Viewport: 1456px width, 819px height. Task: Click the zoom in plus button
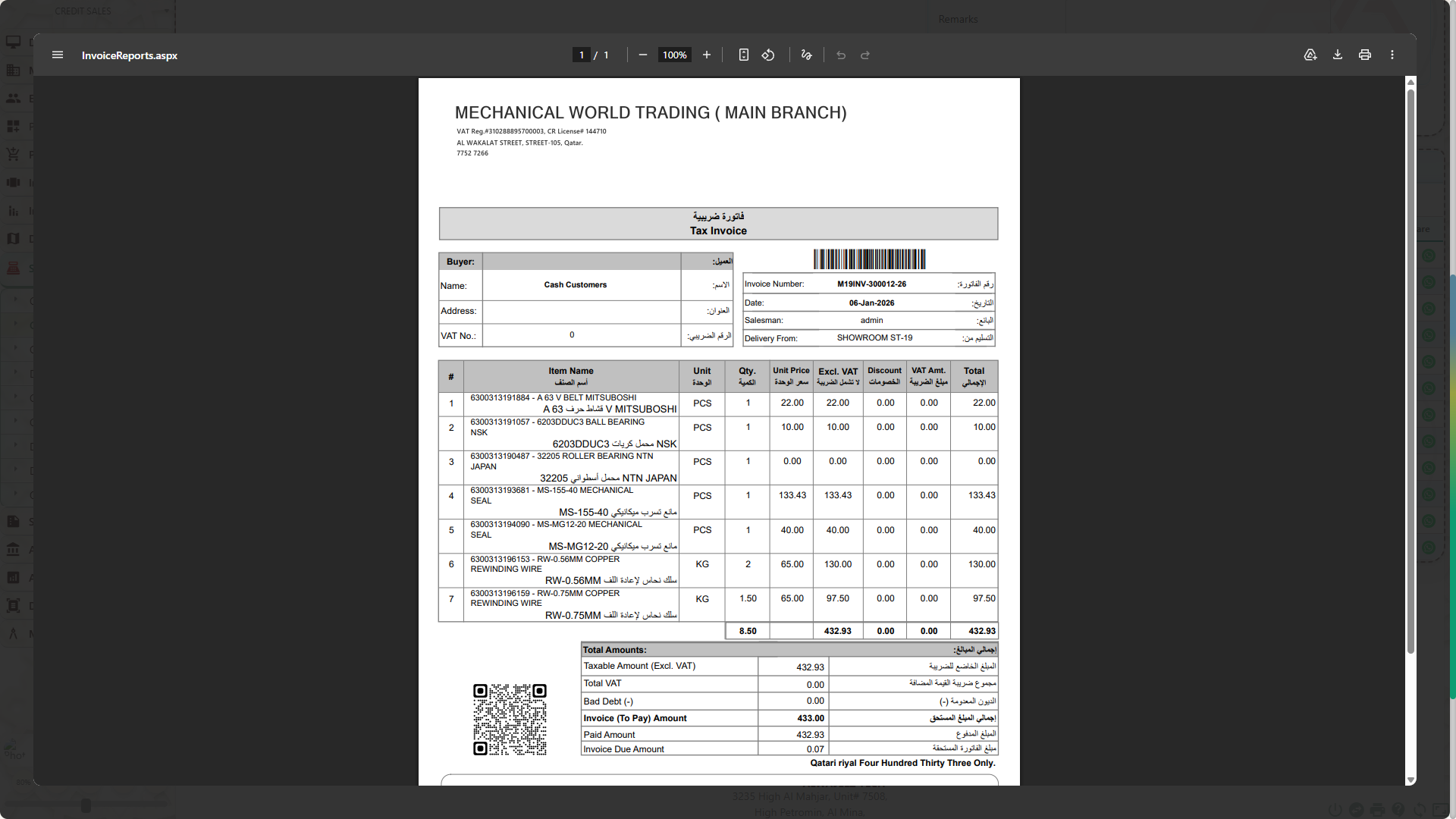point(706,55)
